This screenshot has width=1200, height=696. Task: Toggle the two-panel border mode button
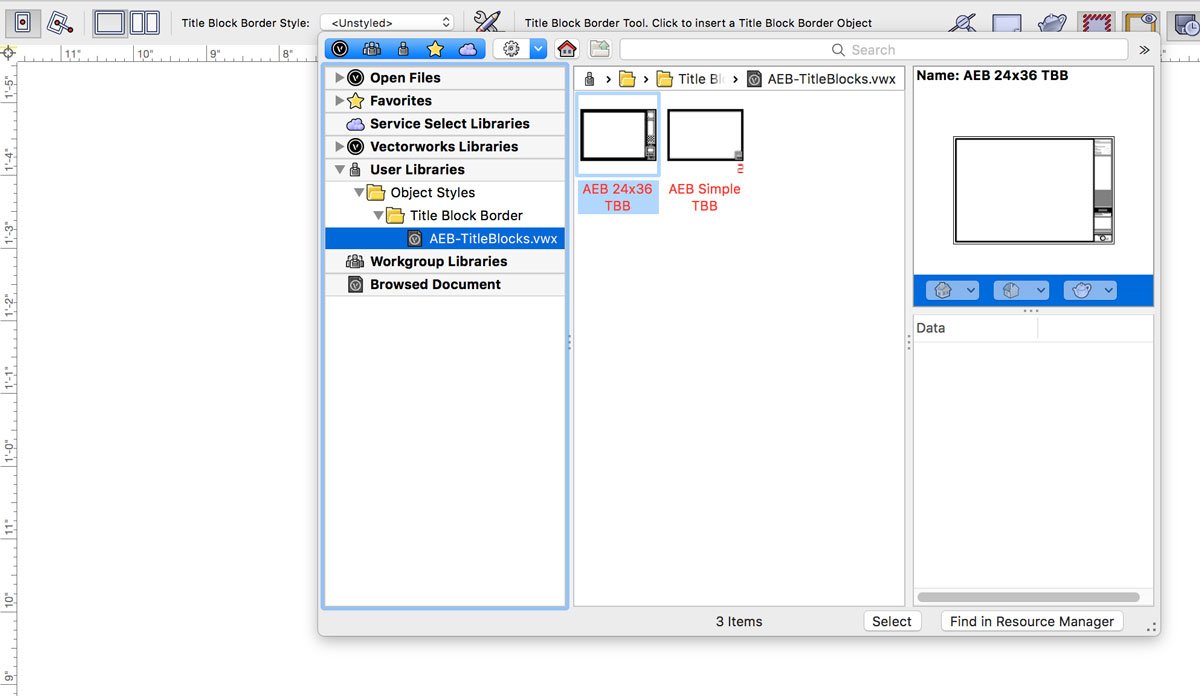[145, 22]
